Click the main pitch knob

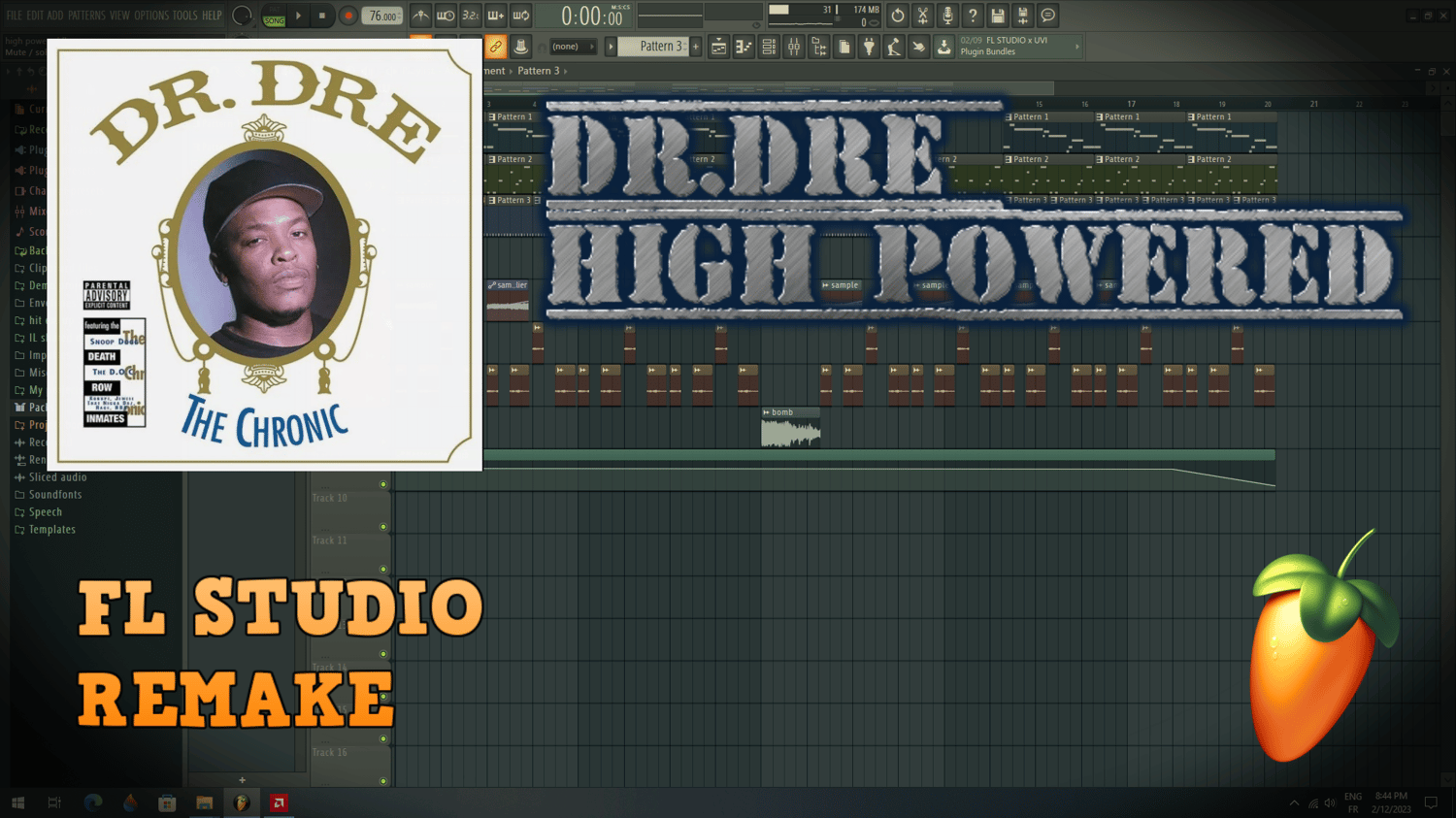[x=242, y=16]
